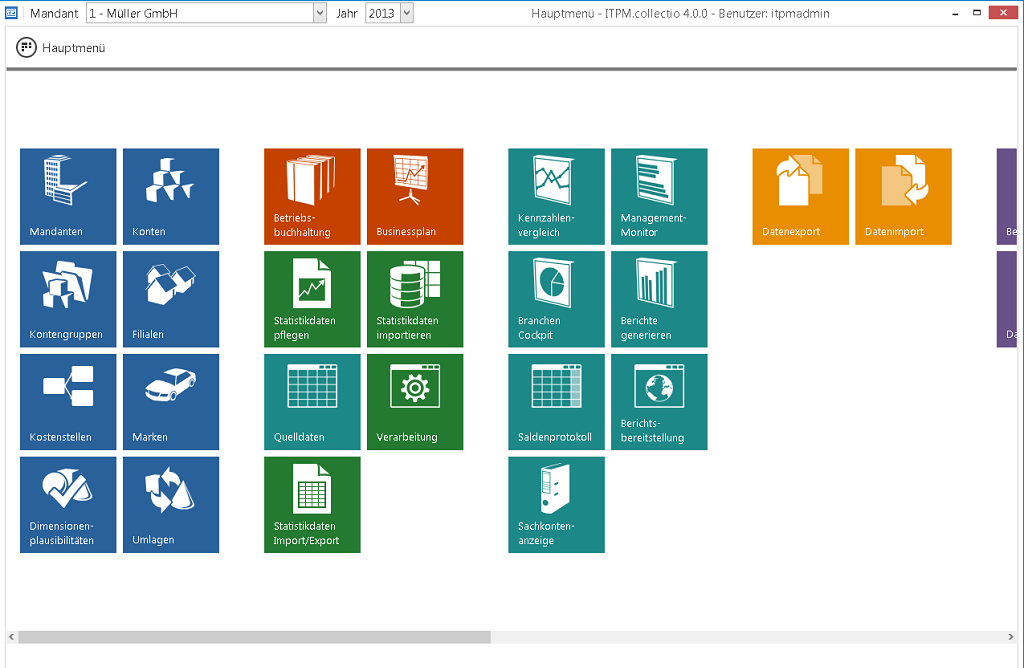Open the Kontengruppen tile

point(68,299)
